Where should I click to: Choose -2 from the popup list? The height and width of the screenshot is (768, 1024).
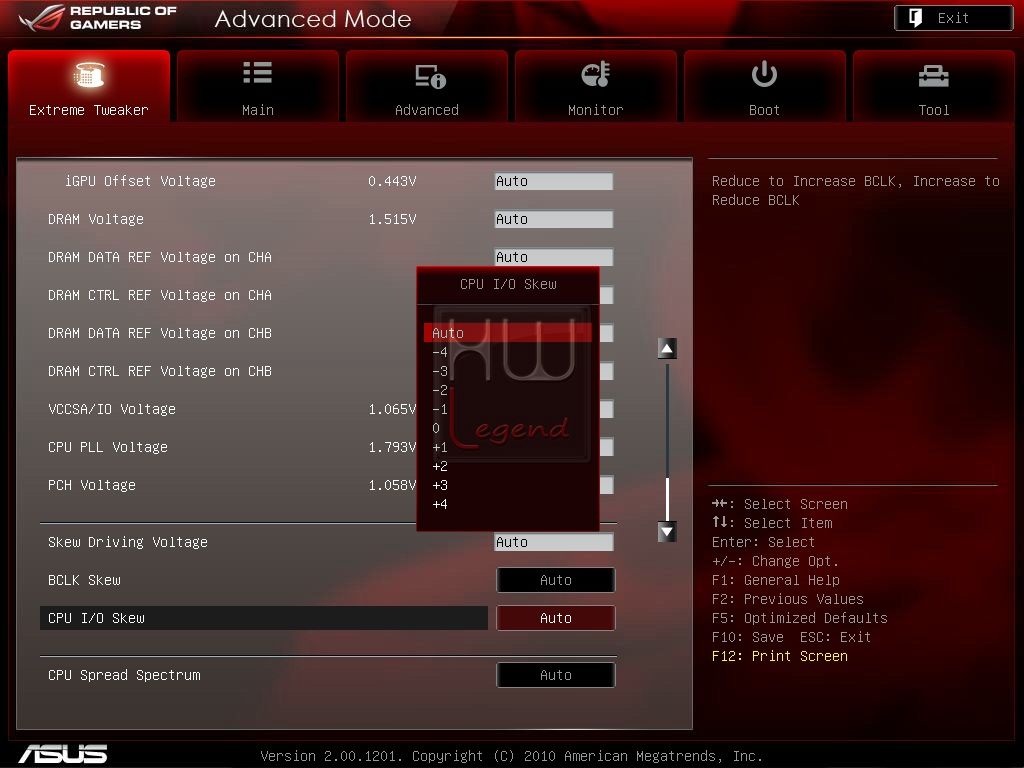tap(440, 390)
